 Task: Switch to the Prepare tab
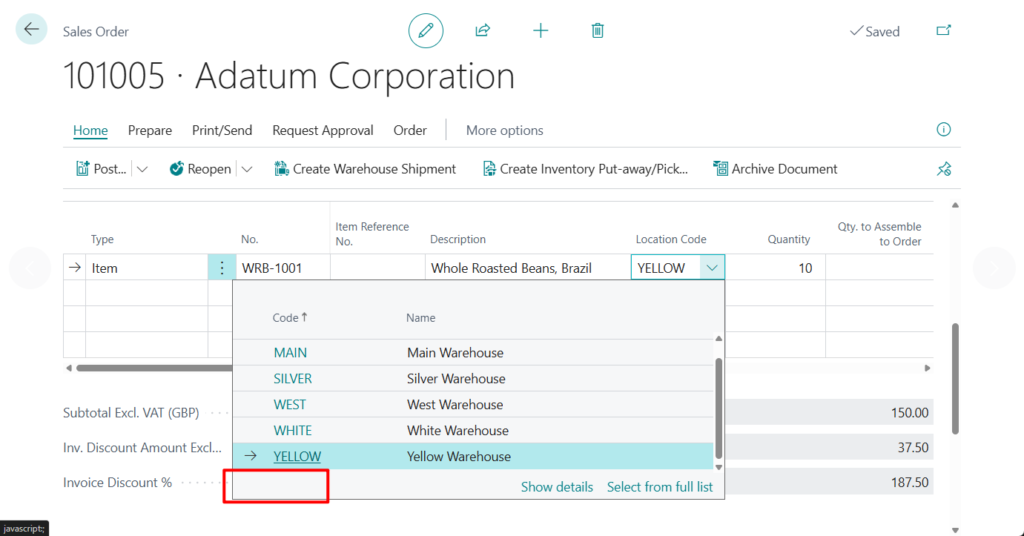[x=150, y=130]
